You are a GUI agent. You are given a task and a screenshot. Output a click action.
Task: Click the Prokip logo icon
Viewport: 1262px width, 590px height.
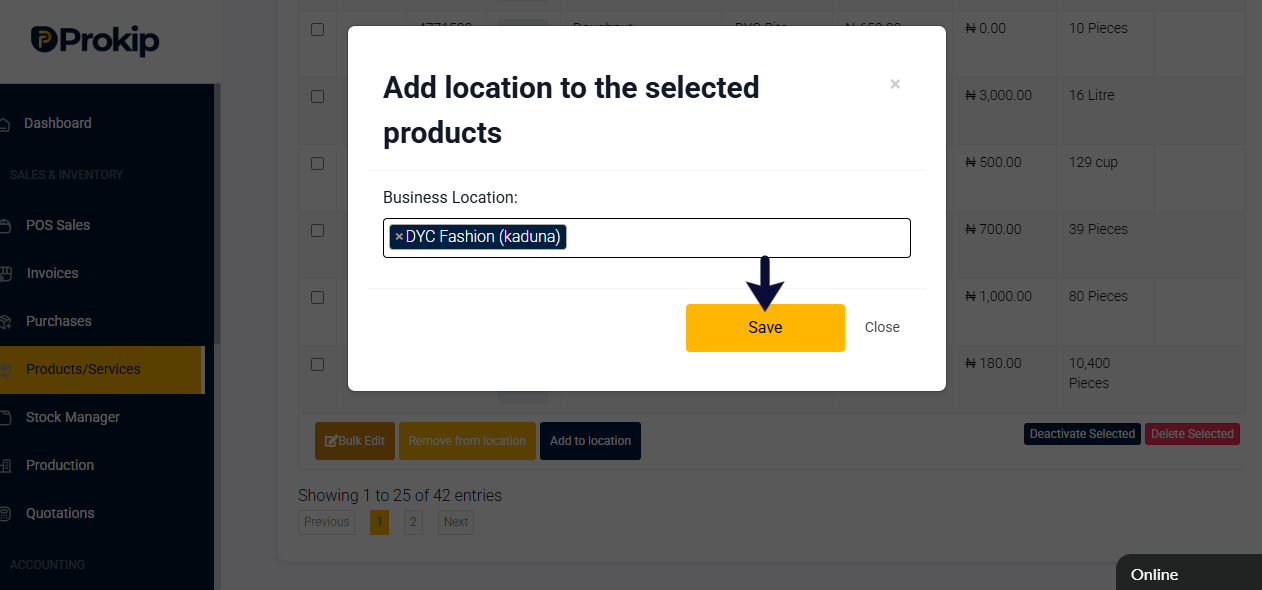pos(43,40)
